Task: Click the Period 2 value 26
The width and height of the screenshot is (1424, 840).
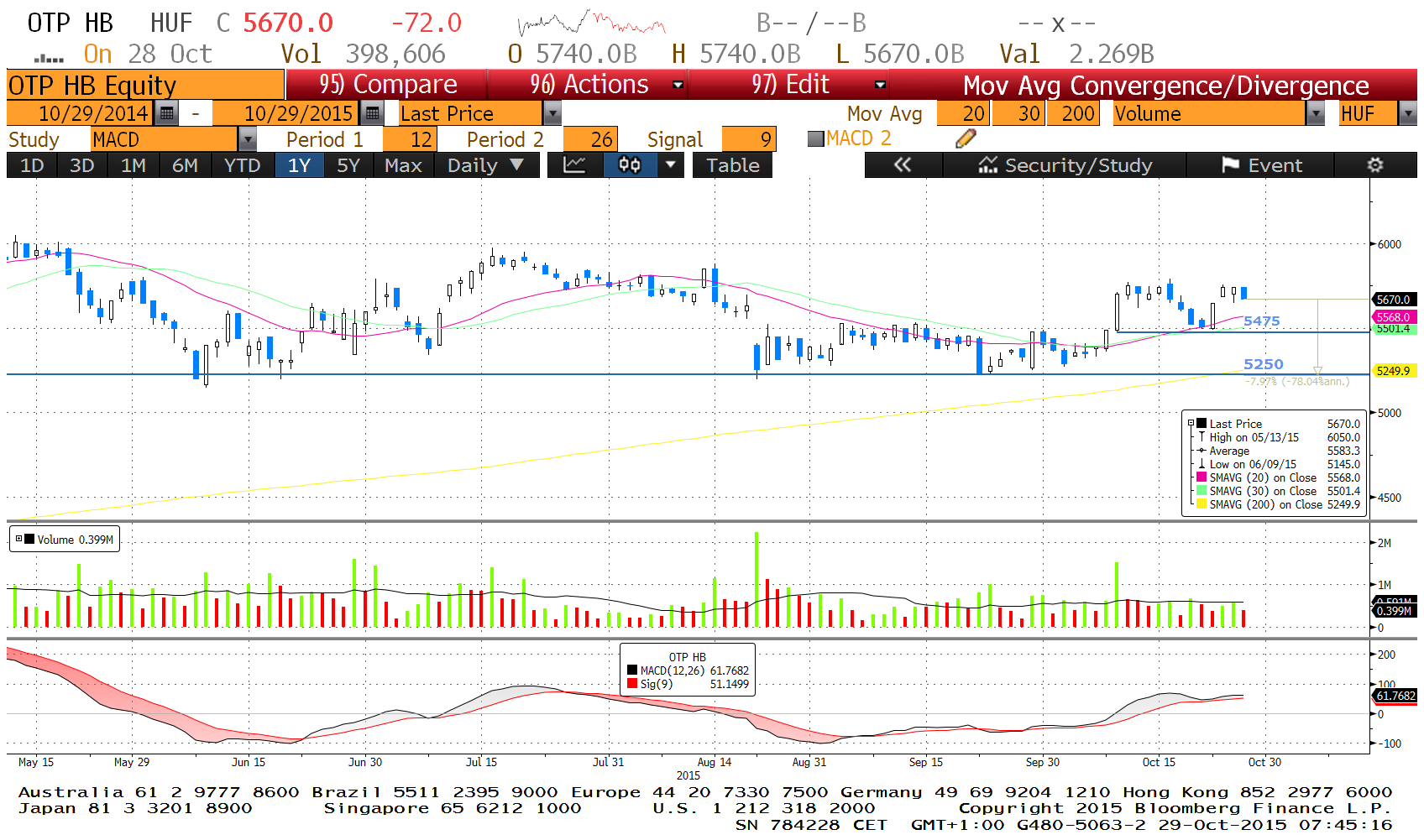Action: pos(590,139)
